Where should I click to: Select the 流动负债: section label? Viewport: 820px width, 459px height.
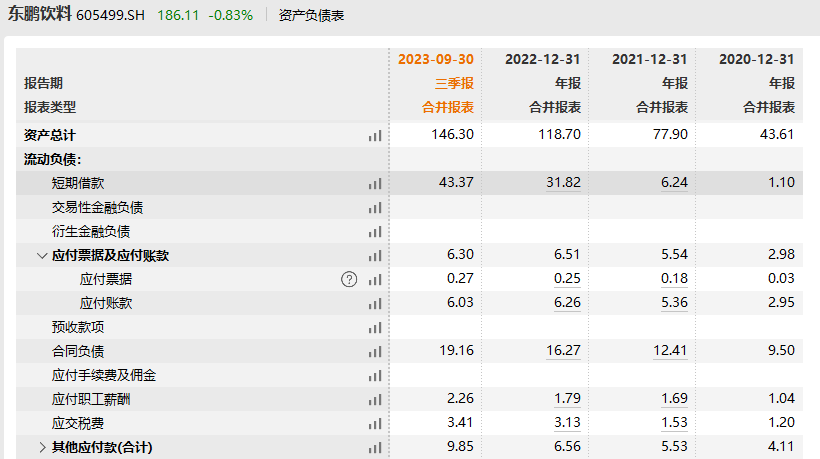52,159
